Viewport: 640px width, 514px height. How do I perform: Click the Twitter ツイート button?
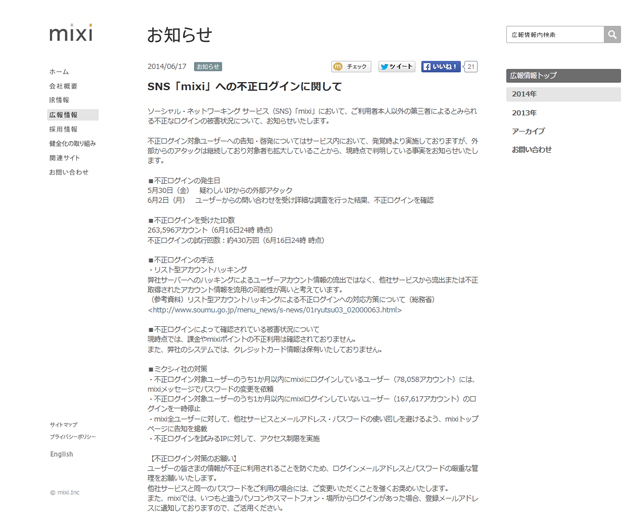click(397, 67)
